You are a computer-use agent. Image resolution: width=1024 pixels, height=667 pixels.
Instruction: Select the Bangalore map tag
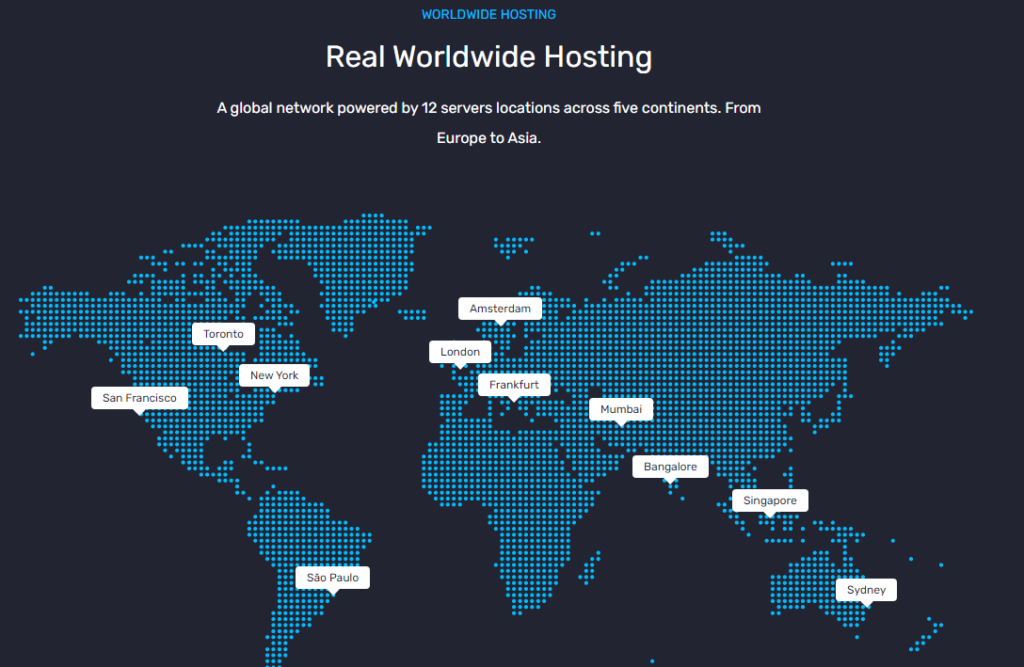pyautogui.click(x=670, y=466)
